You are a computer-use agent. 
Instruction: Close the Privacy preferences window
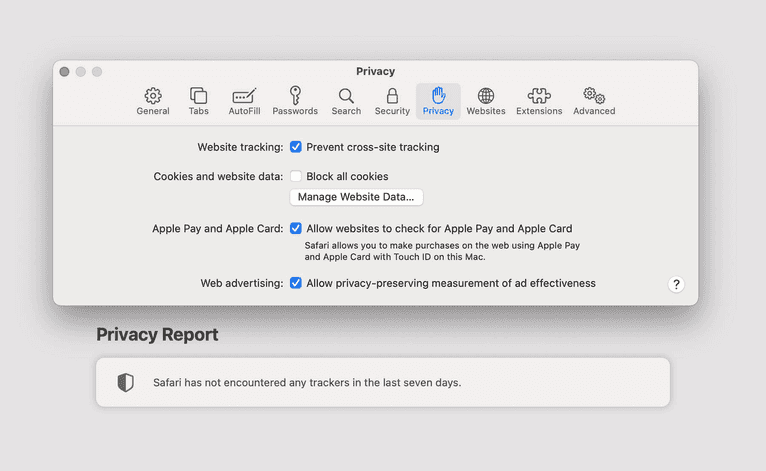click(64, 72)
